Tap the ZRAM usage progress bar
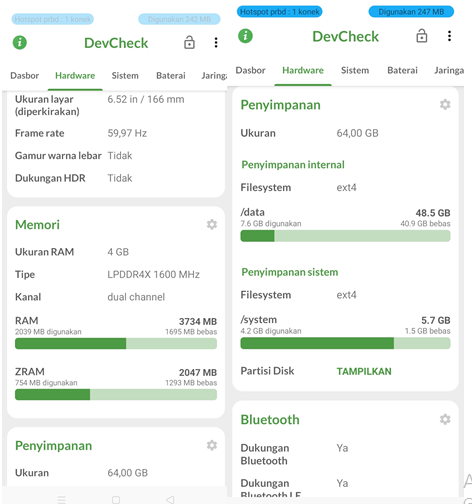The width and height of the screenshot is (472, 504). click(116, 395)
